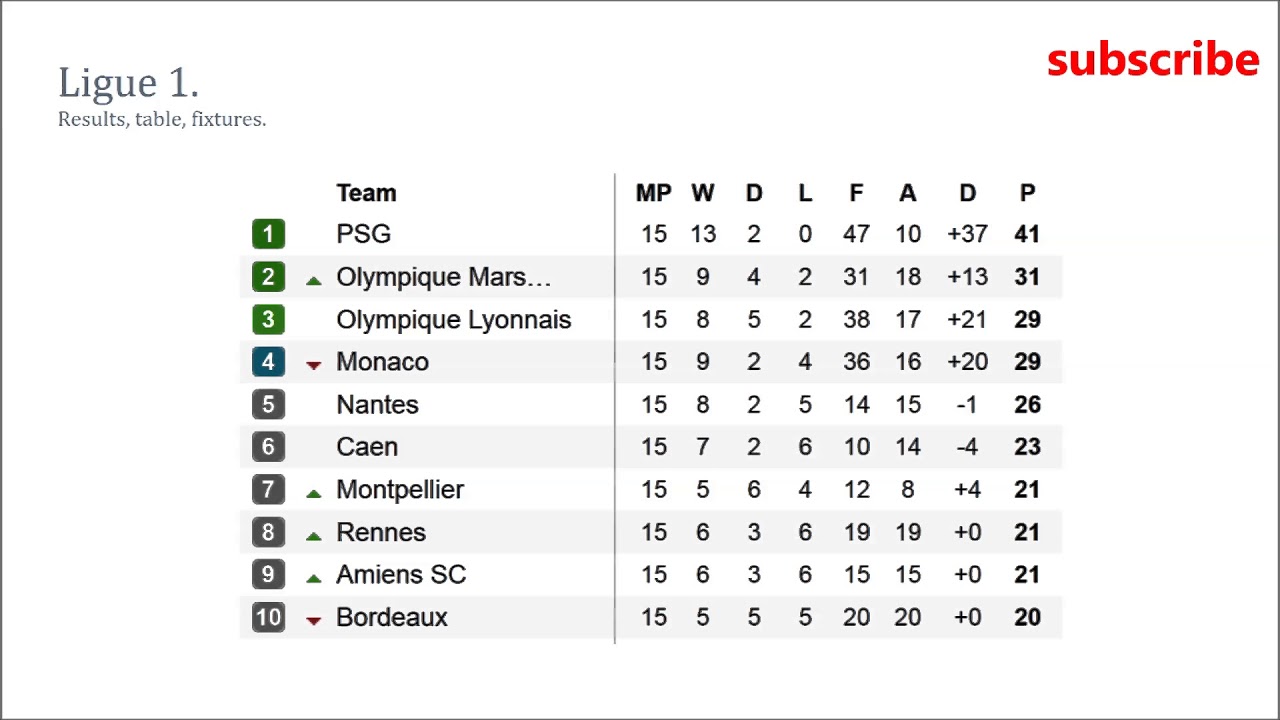The height and width of the screenshot is (720, 1280).
Task: Click position 1 green rank badge
Action: [268, 234]
